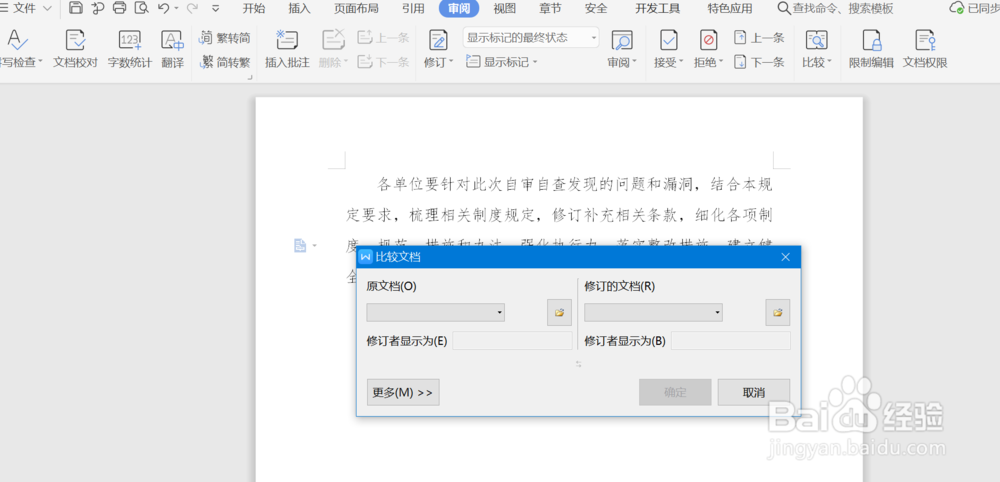This screenshot has height=482, width=1000.
Task: Switch to the 特色应用 tab
Action: tap(730, 8)
